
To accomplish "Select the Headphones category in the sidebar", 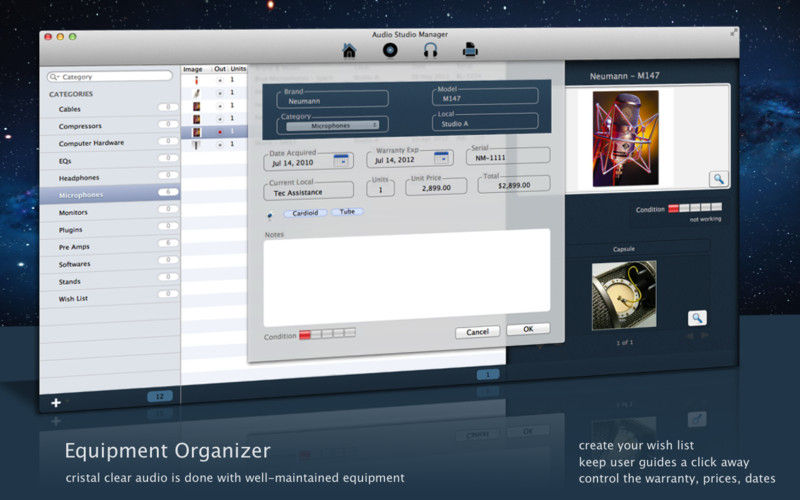I will coord(79,178).
